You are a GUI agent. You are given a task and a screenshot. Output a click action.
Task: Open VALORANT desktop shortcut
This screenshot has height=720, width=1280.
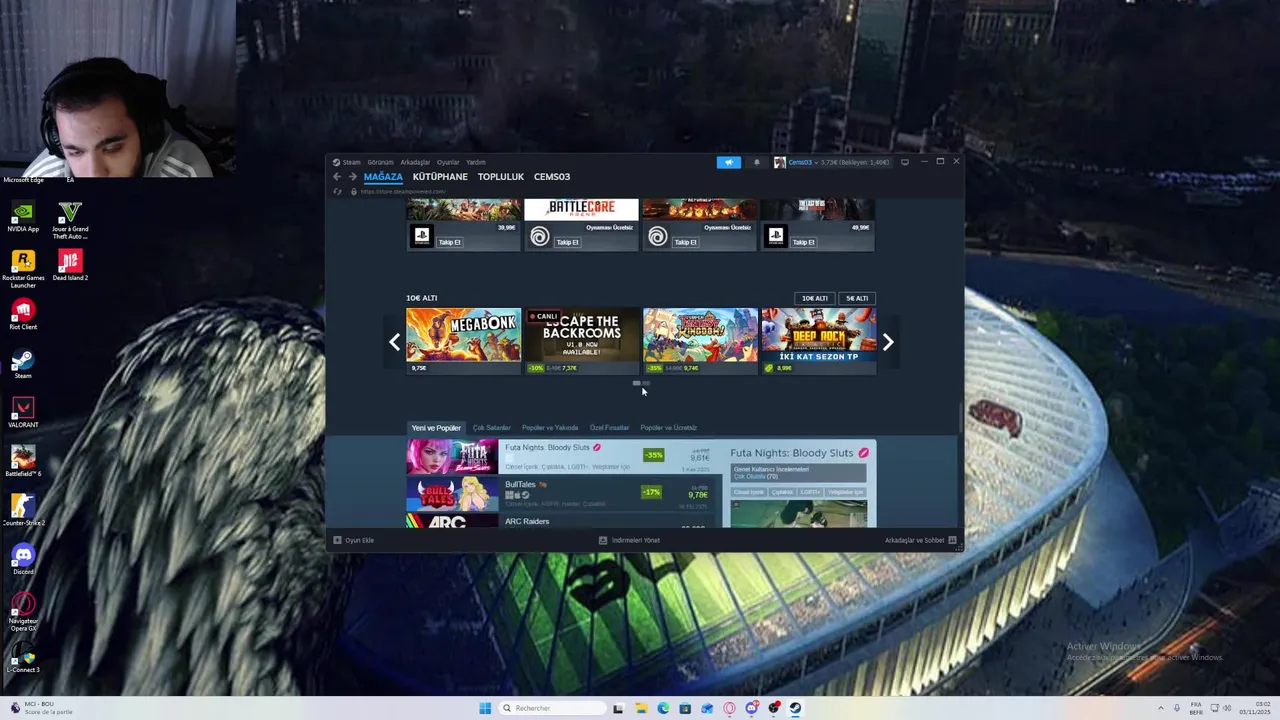pyautogui.click(x=23, y=413)
